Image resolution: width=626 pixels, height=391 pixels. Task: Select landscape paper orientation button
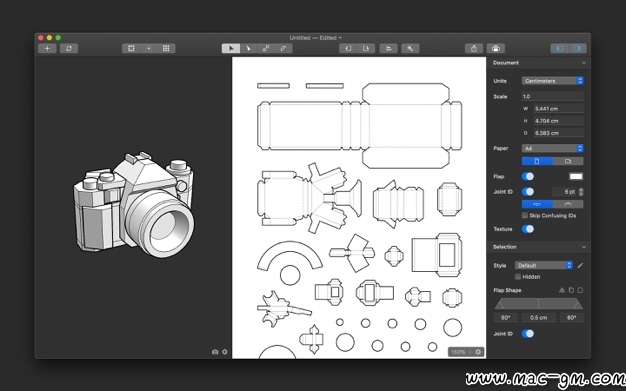tap(568, 161)
